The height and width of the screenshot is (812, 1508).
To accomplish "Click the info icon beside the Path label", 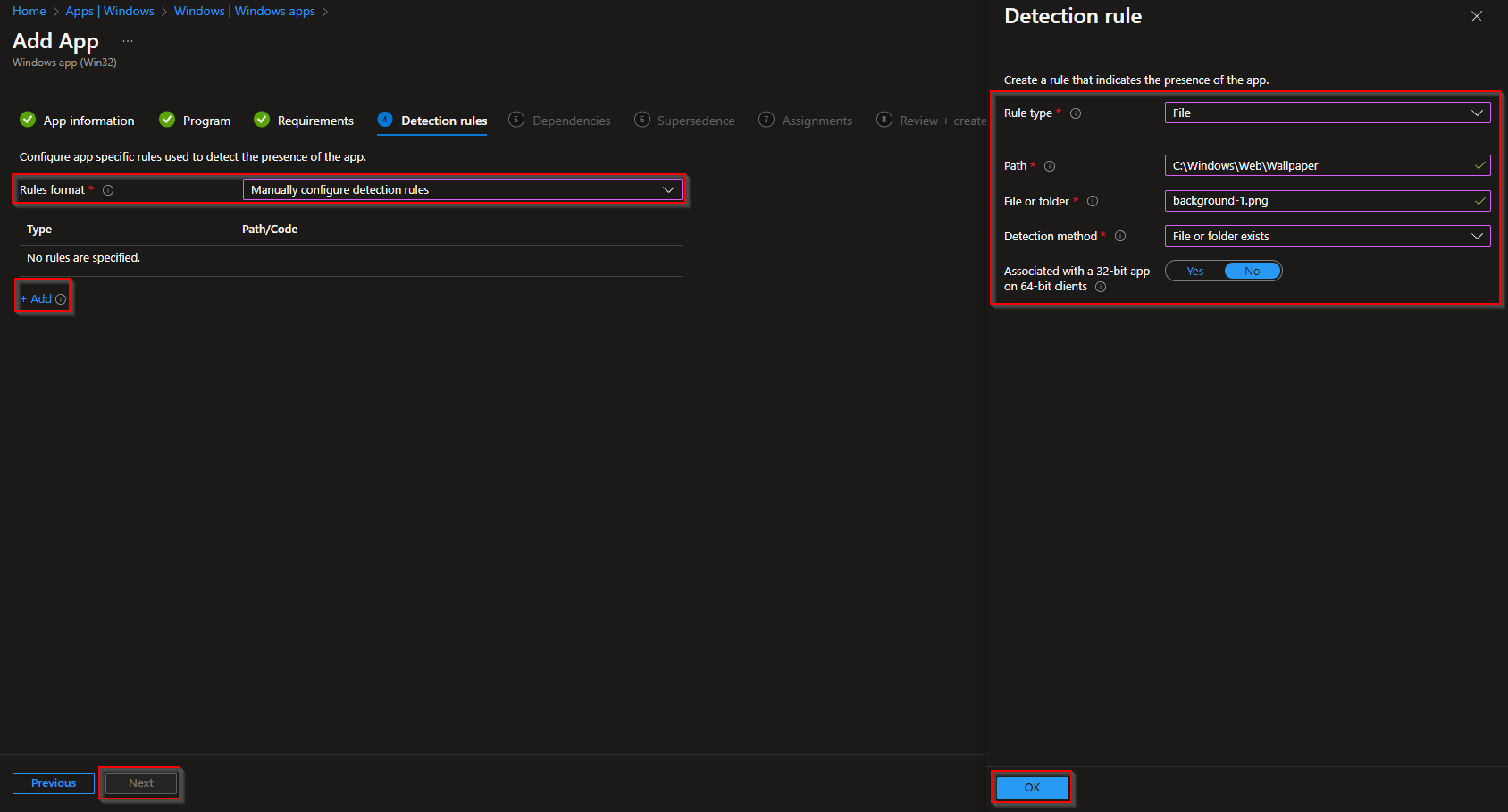I will [x=1049, y=165].
